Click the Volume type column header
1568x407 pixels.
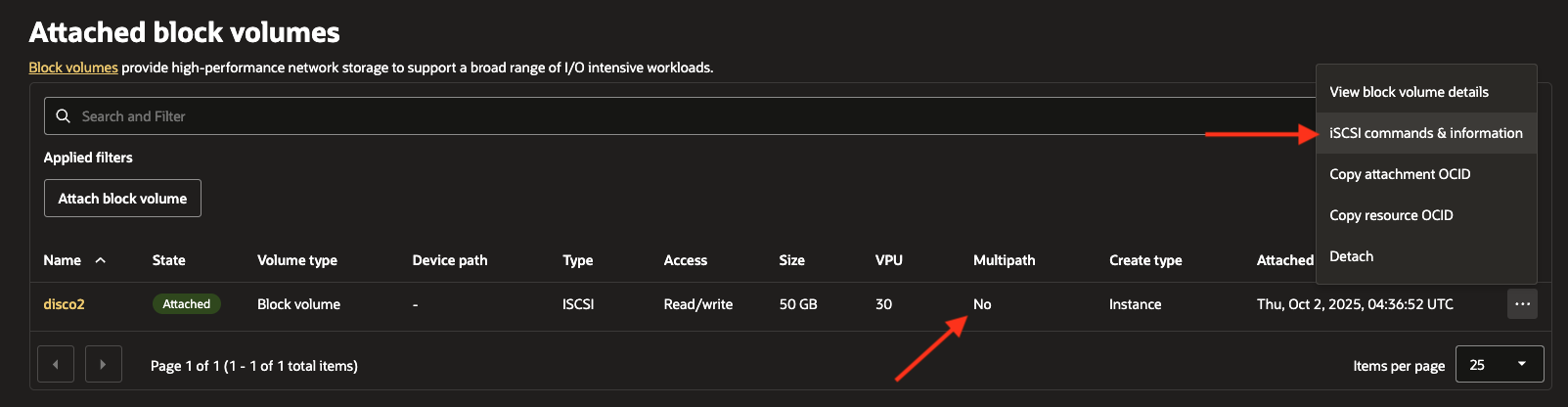tap(296, 260)
